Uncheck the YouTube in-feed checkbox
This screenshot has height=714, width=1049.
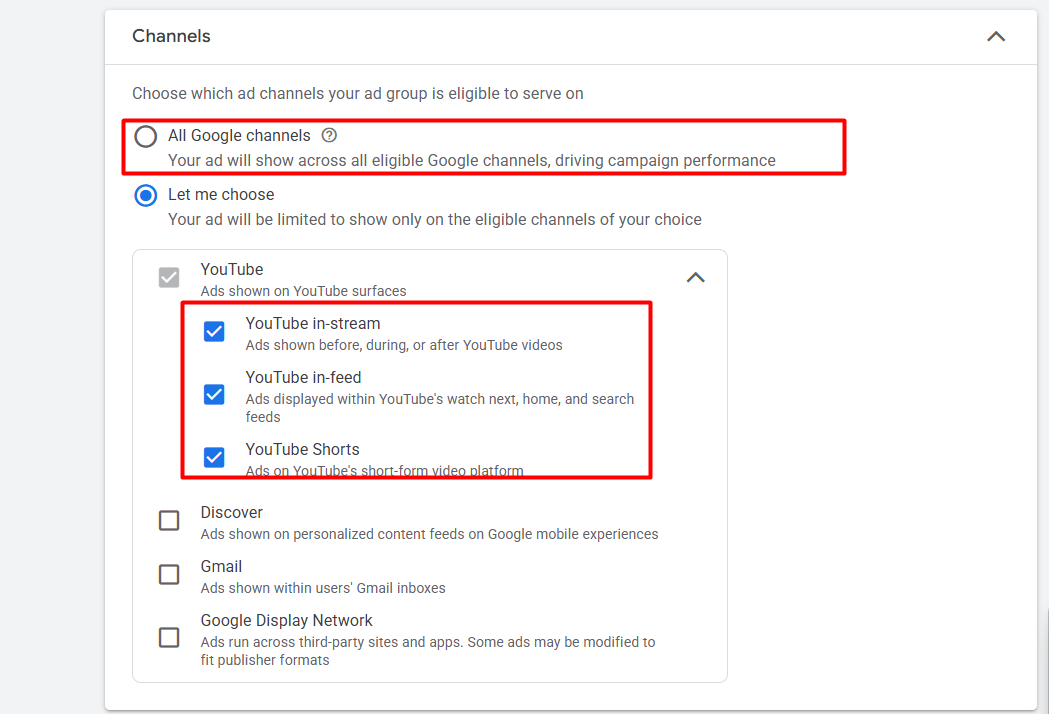tap(214, 395)
